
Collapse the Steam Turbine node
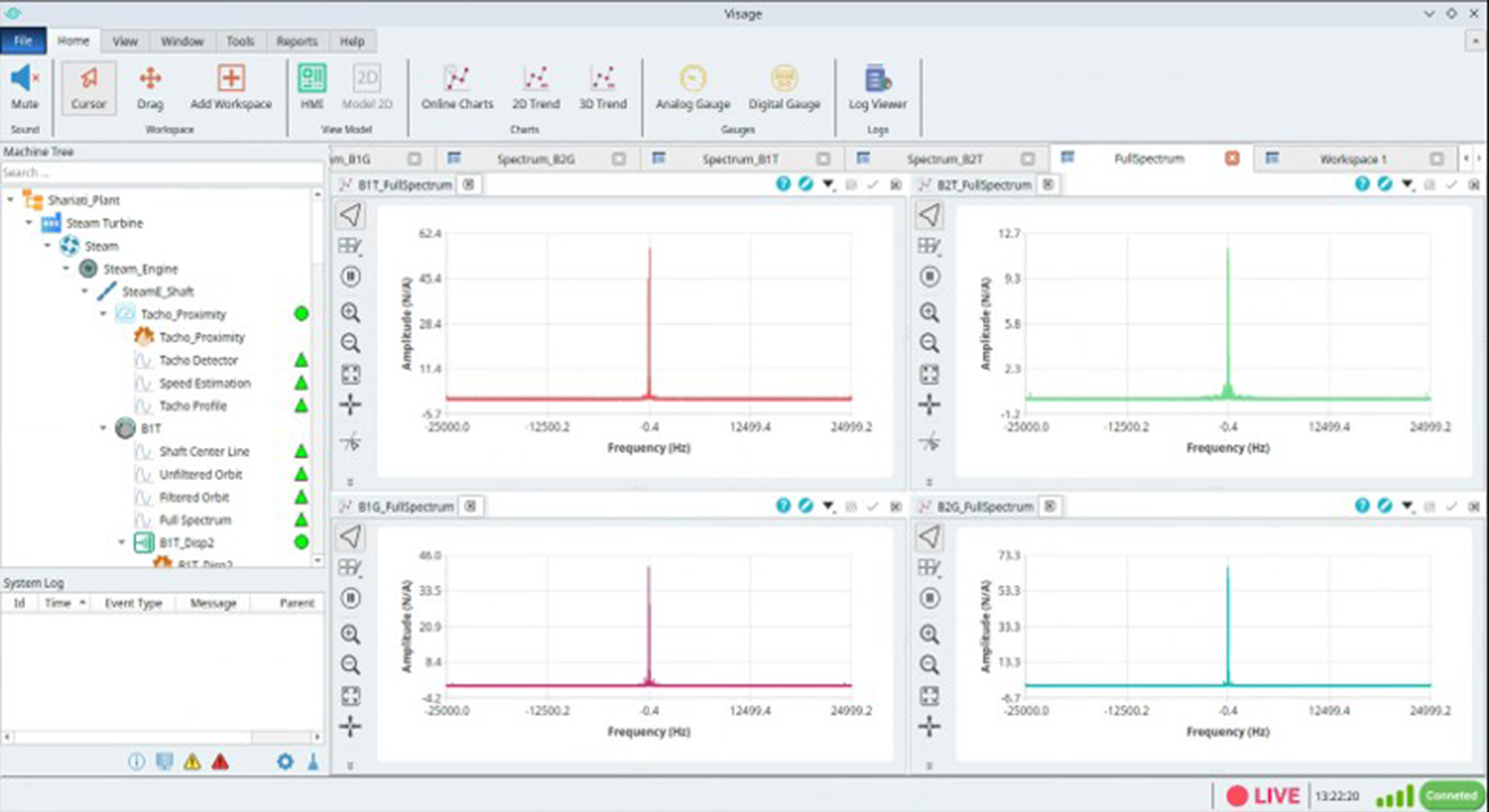tap(29, 223)
